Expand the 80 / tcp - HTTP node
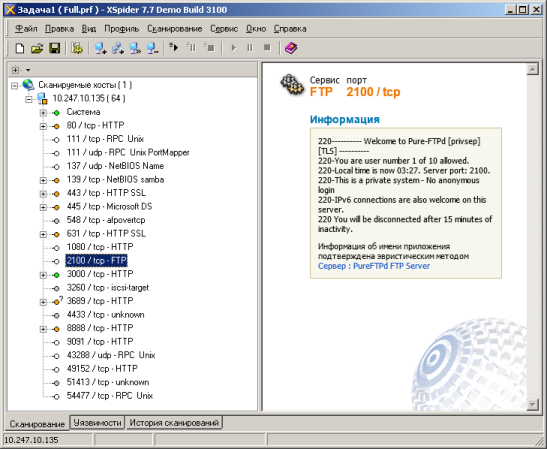Viewport: 547px width, 449px height. click(x=43, y=126)
